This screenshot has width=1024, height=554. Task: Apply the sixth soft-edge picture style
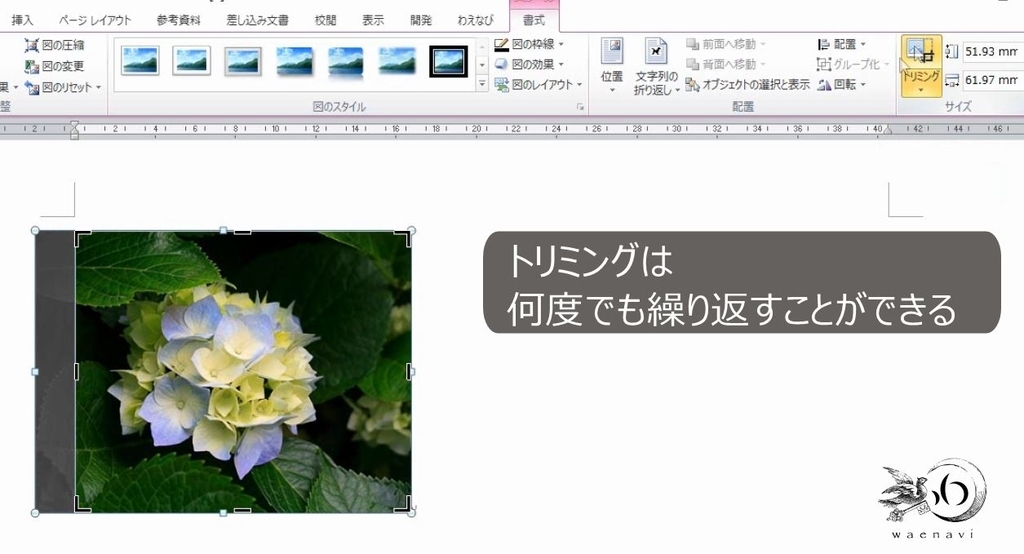(x=397, y=61)
